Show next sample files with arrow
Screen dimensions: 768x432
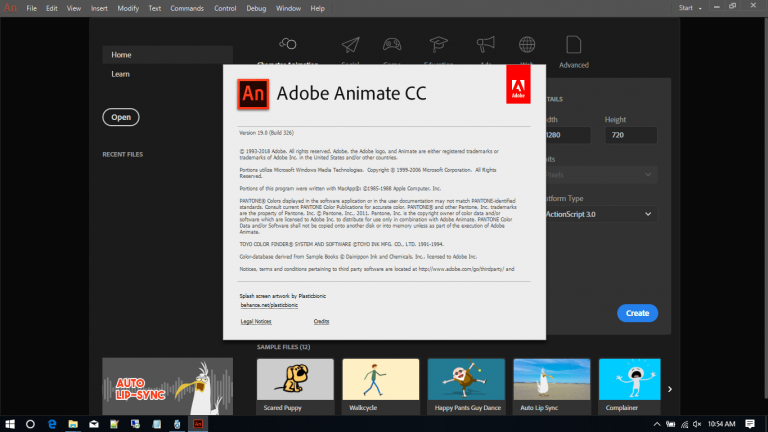[x=670, y=389]
